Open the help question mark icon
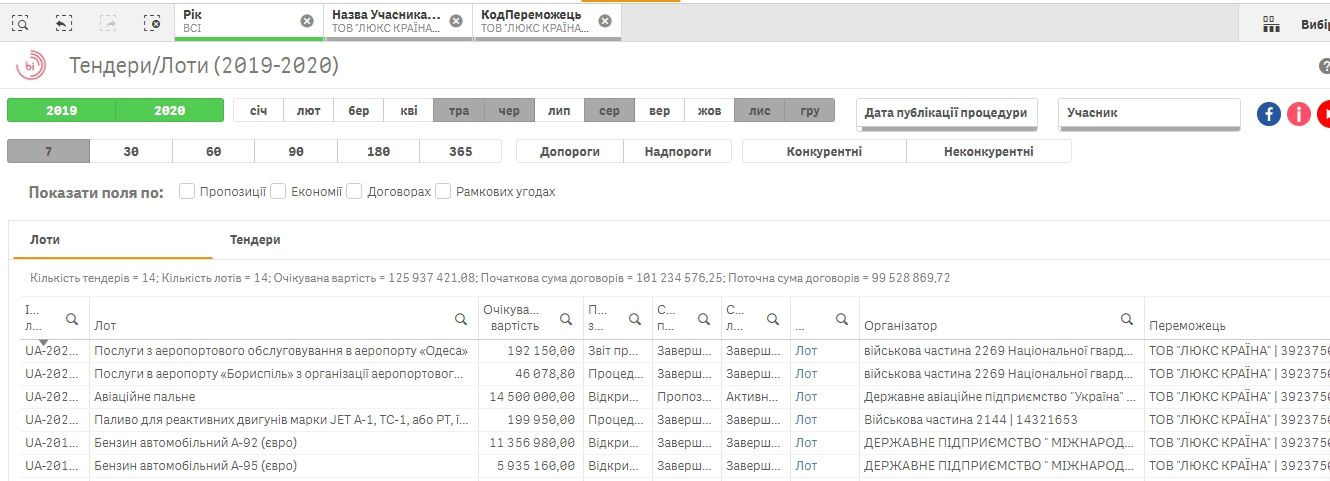The height and width of the screenshot is (481, 1330). 1324,66
